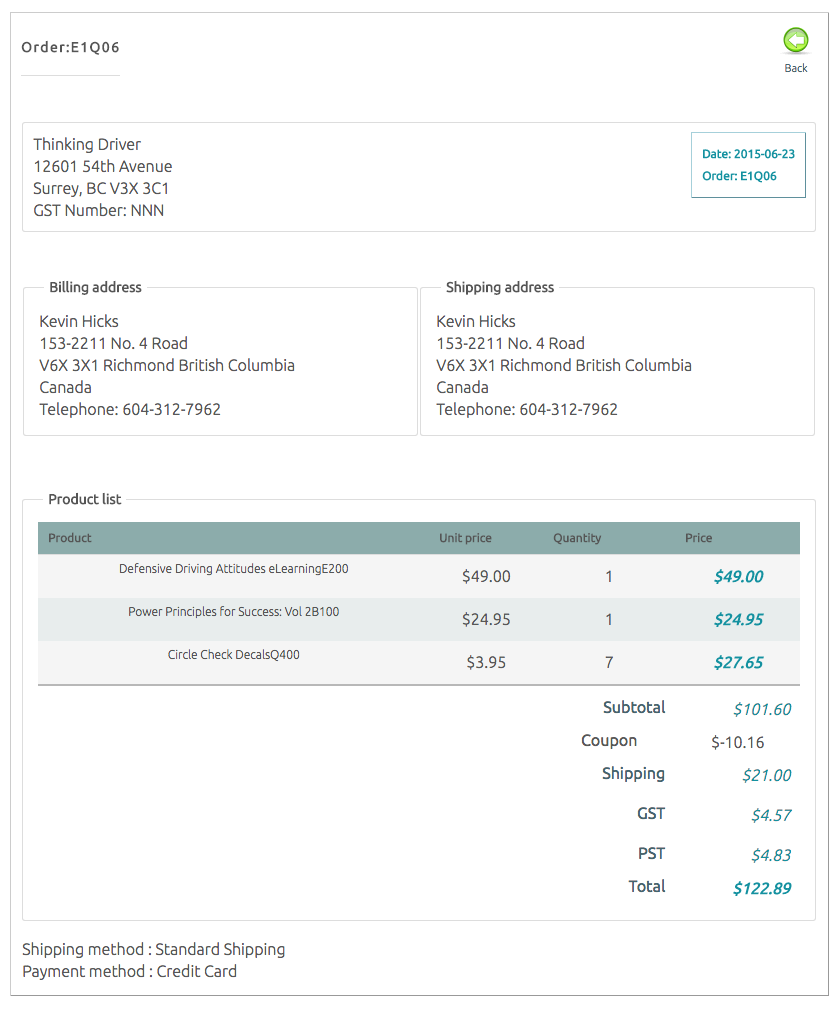
Task: Click the Payment method Credit Card line
Action: tap(129, 971)
